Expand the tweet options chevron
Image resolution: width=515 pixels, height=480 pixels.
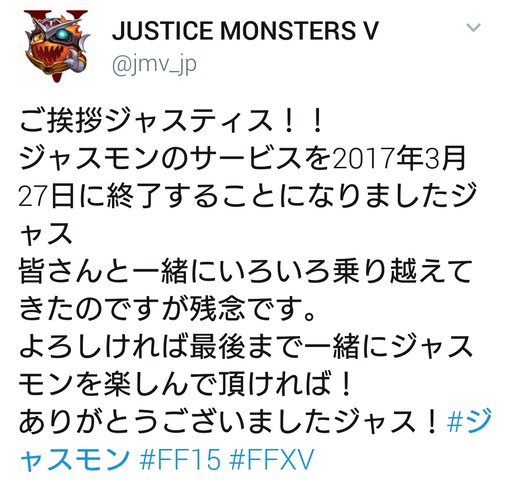click(474, 27)
